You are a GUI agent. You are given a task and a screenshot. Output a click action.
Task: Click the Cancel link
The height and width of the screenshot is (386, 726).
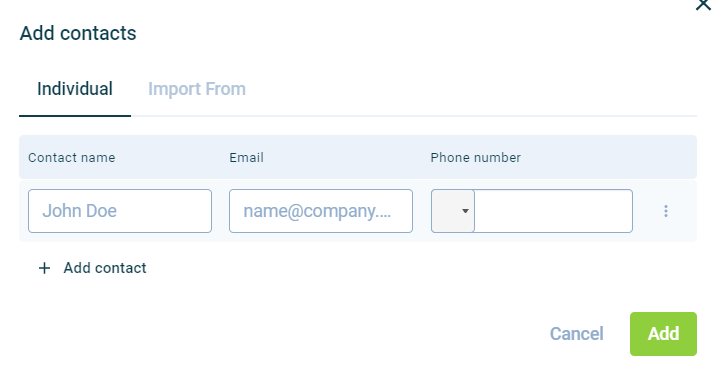pyautogui.click(x=576, y=334)
